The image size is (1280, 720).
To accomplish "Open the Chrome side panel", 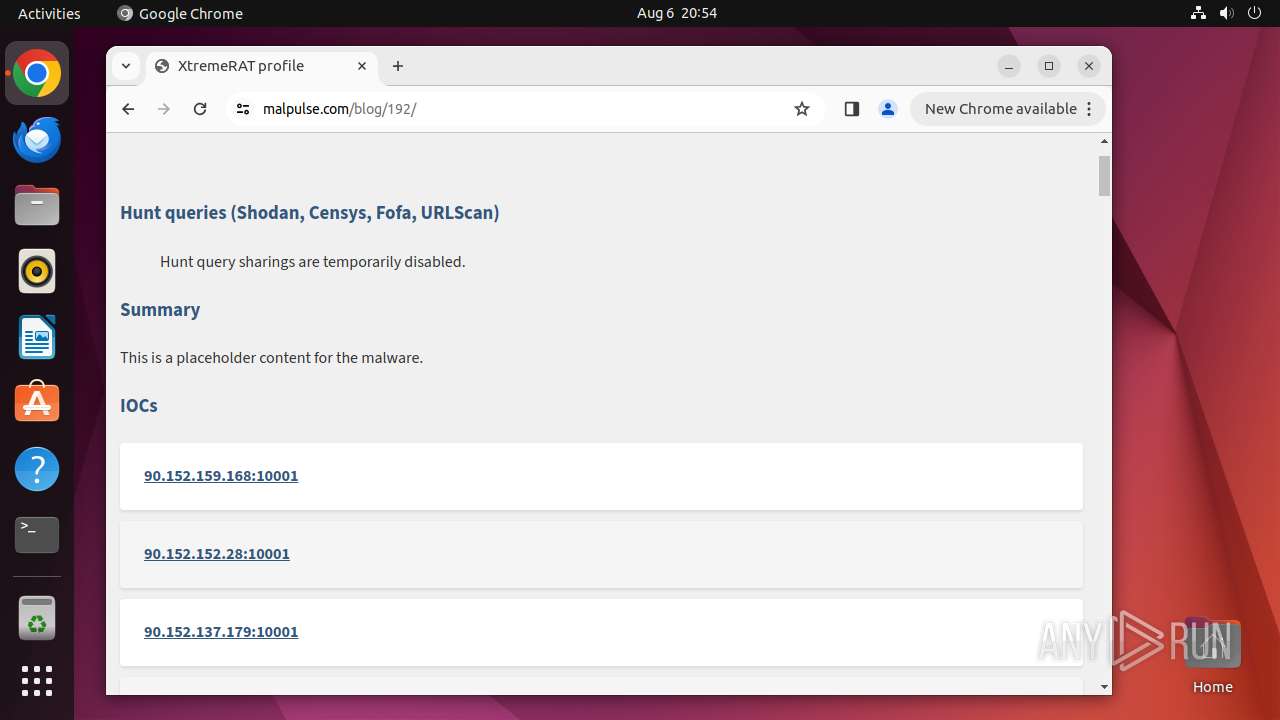I will click(x=852, y=109).
